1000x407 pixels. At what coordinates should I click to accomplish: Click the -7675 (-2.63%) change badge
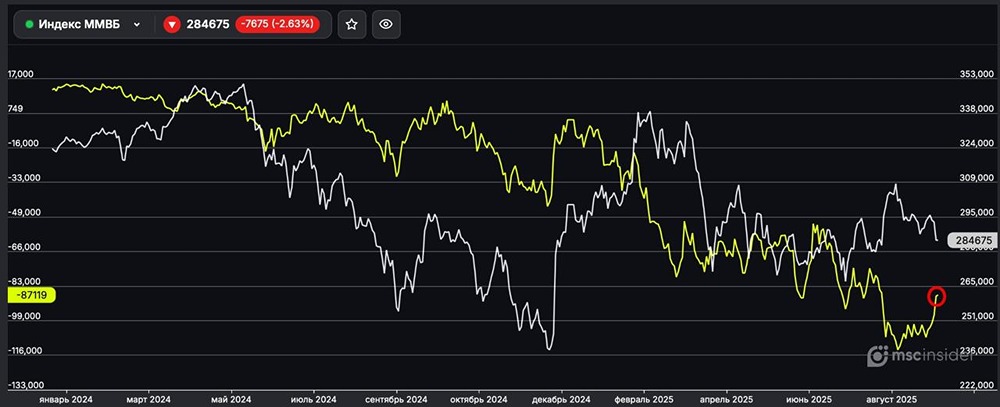(x=277, y=25)
